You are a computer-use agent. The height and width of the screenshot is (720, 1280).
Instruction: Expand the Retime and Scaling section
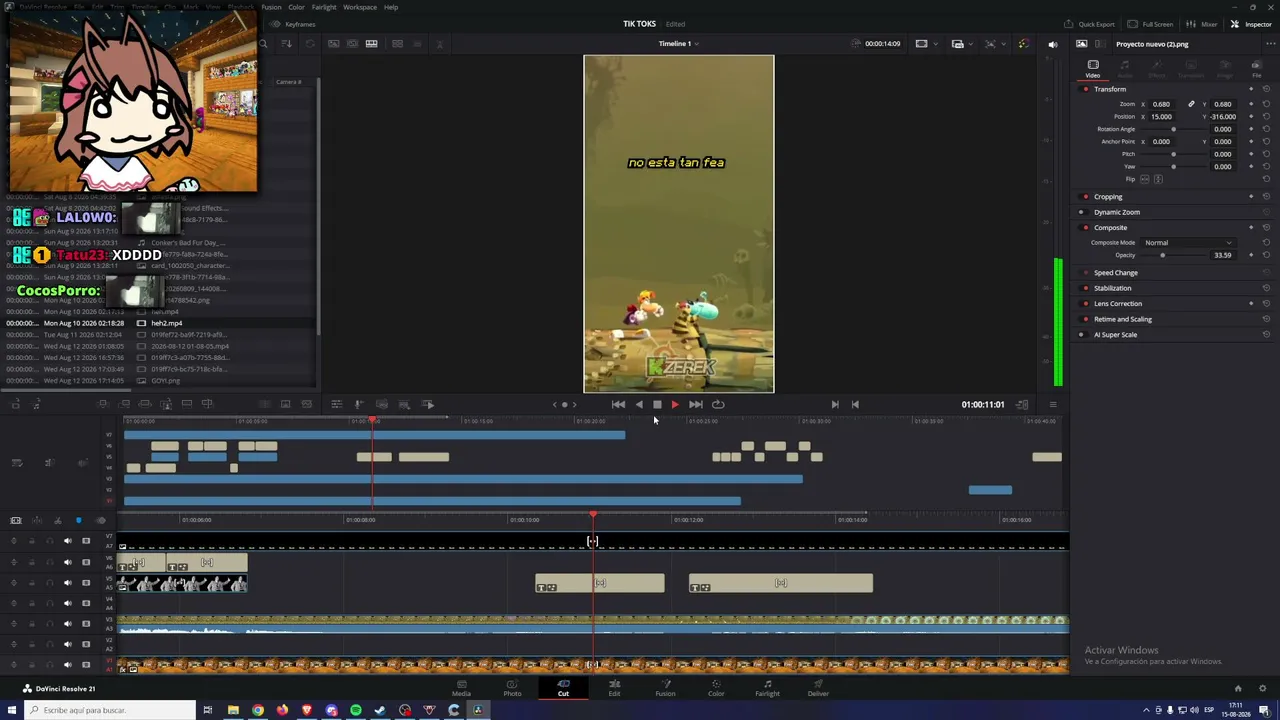click(1123, 319)
